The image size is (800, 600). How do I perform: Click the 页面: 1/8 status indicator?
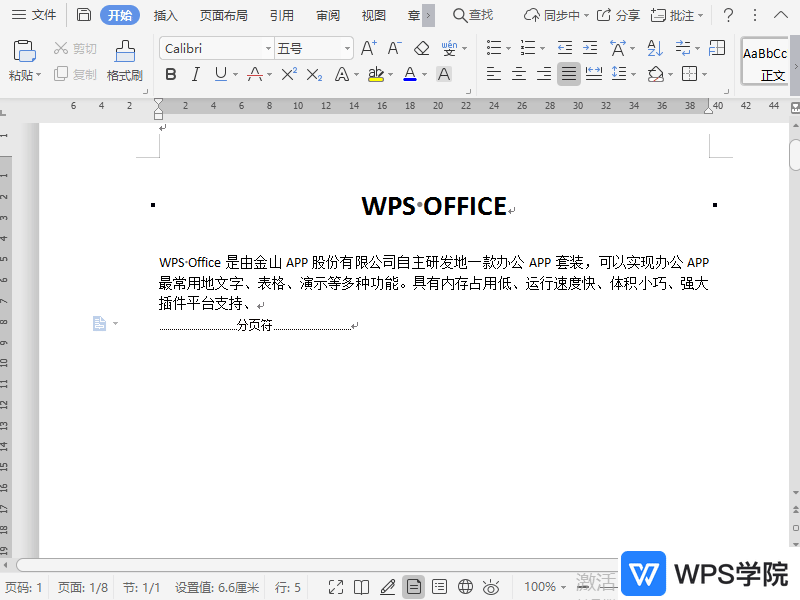[x=83, y=587]
